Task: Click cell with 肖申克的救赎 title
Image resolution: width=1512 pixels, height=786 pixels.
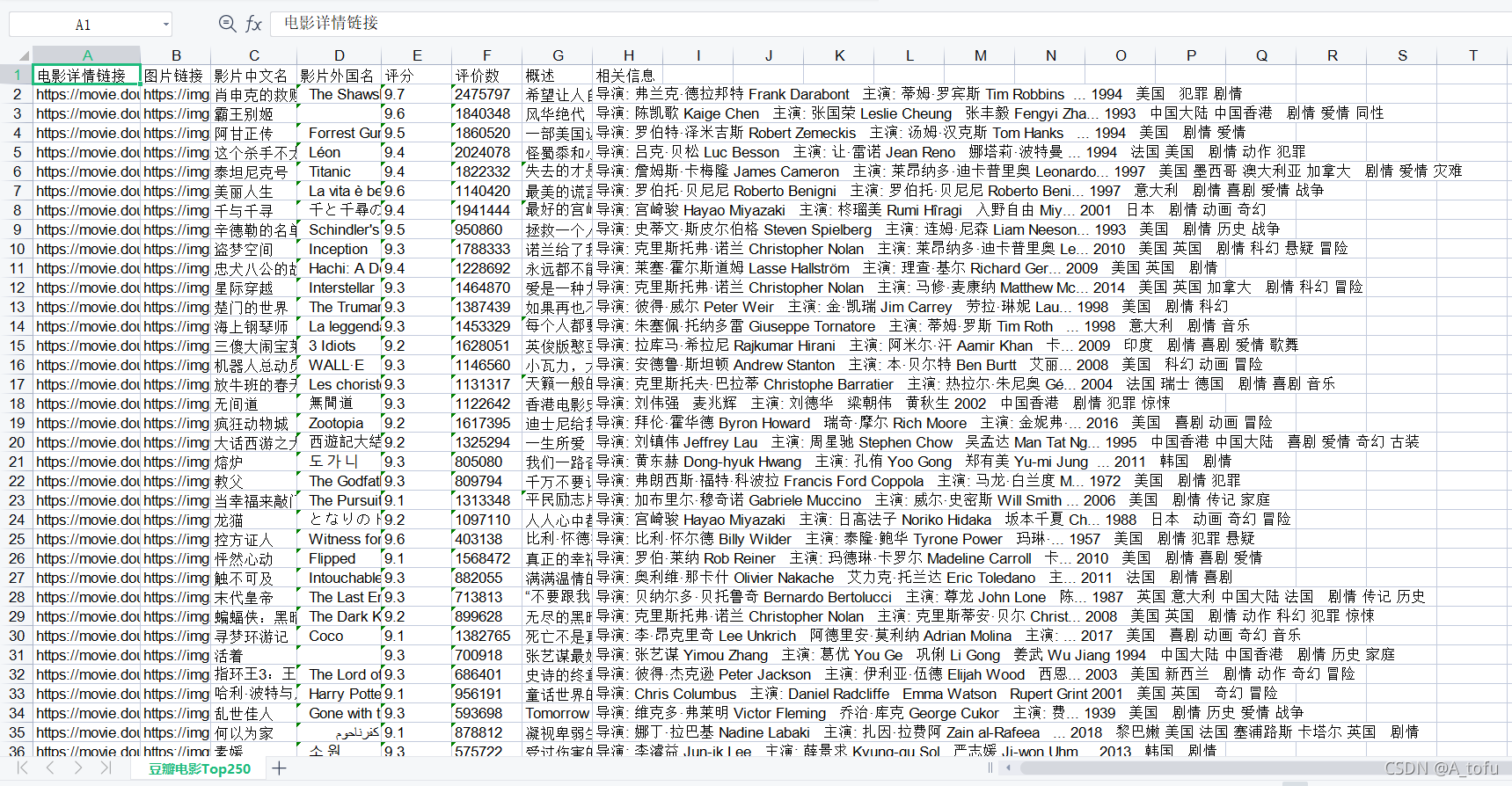Action: point(254,94)
